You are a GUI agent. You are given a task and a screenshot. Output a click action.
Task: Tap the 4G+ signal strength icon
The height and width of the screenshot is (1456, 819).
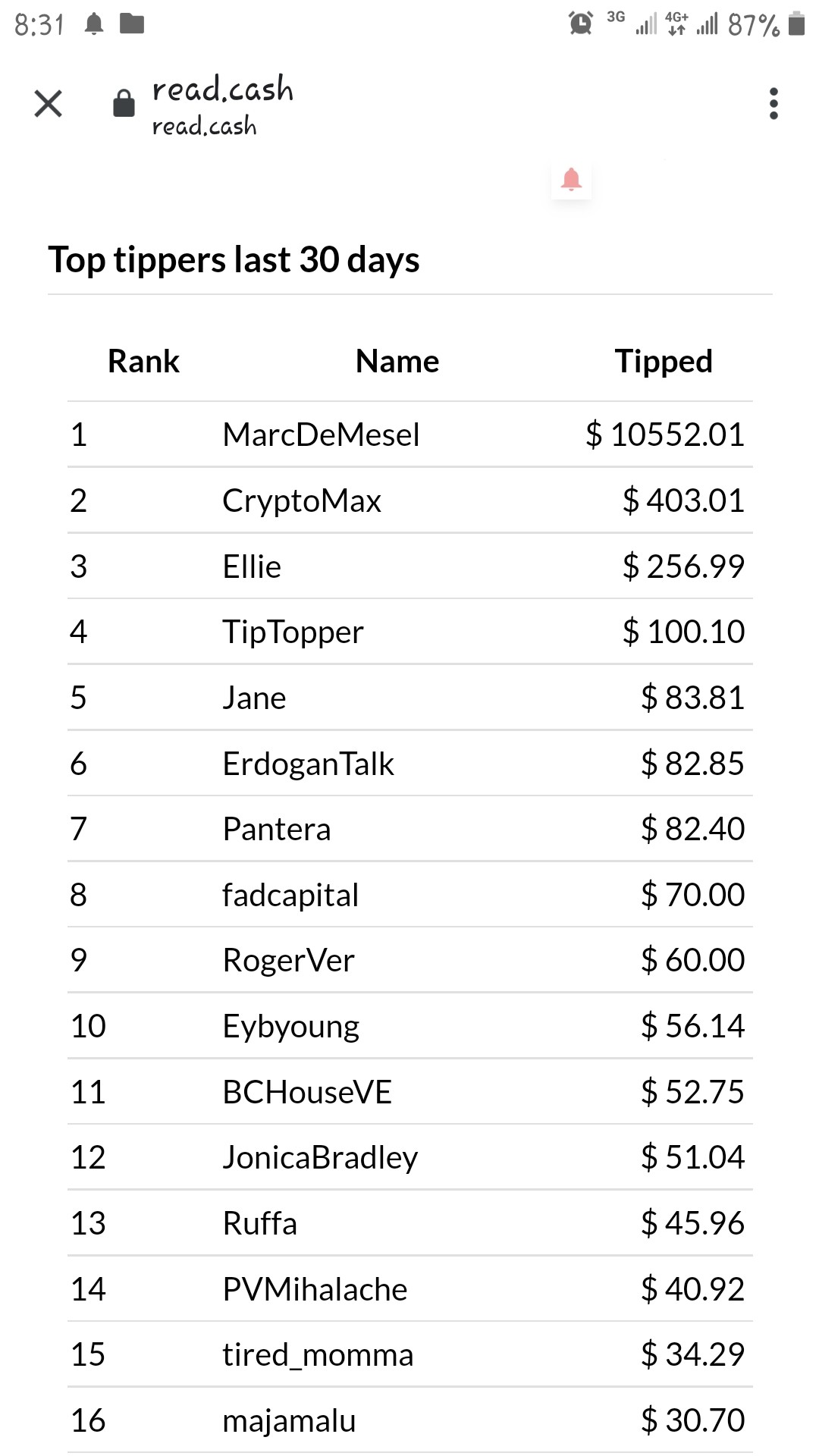690,24
